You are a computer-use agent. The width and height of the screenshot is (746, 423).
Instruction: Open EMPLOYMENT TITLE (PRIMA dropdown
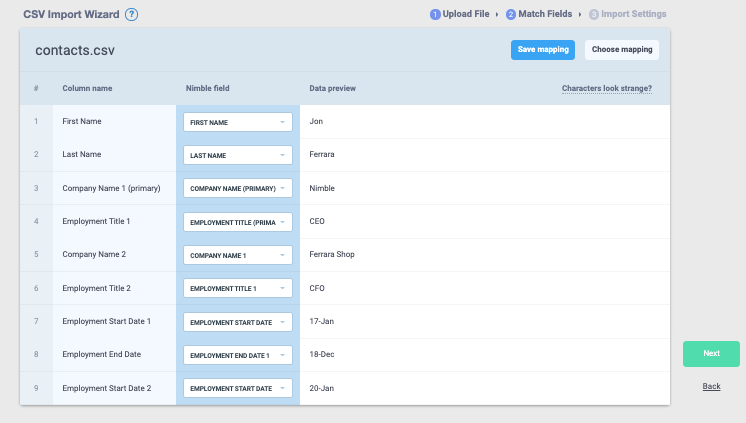pyautogui.click(x=238, y=222)
